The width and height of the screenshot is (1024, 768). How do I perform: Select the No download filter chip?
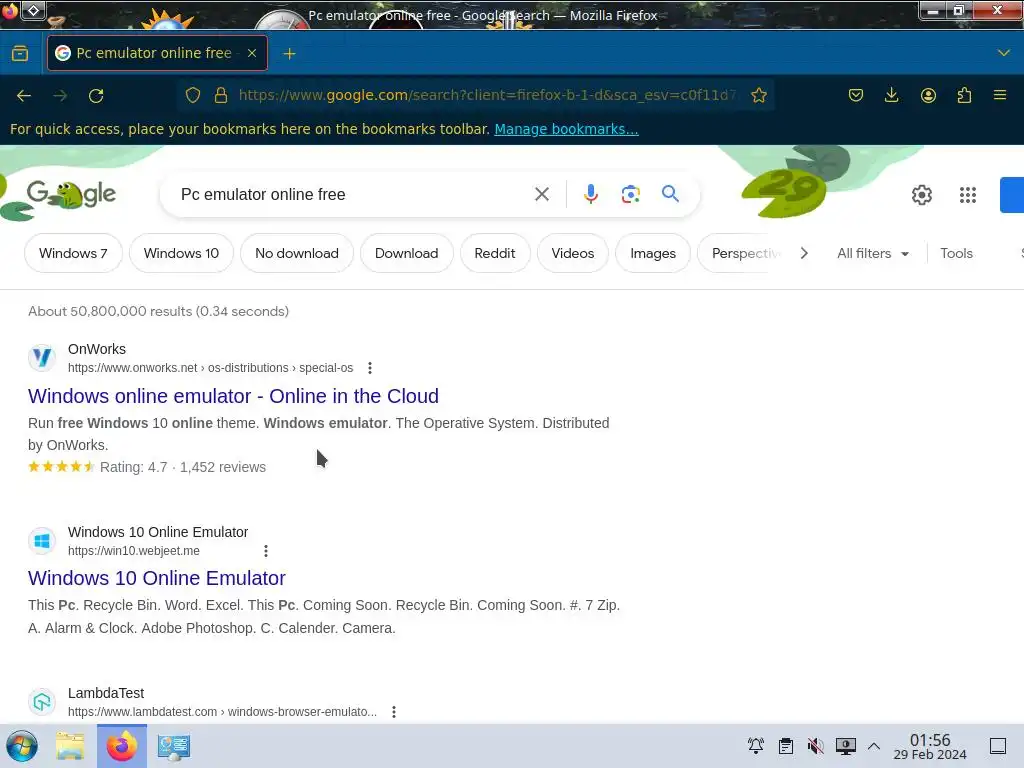pos(296,253)
